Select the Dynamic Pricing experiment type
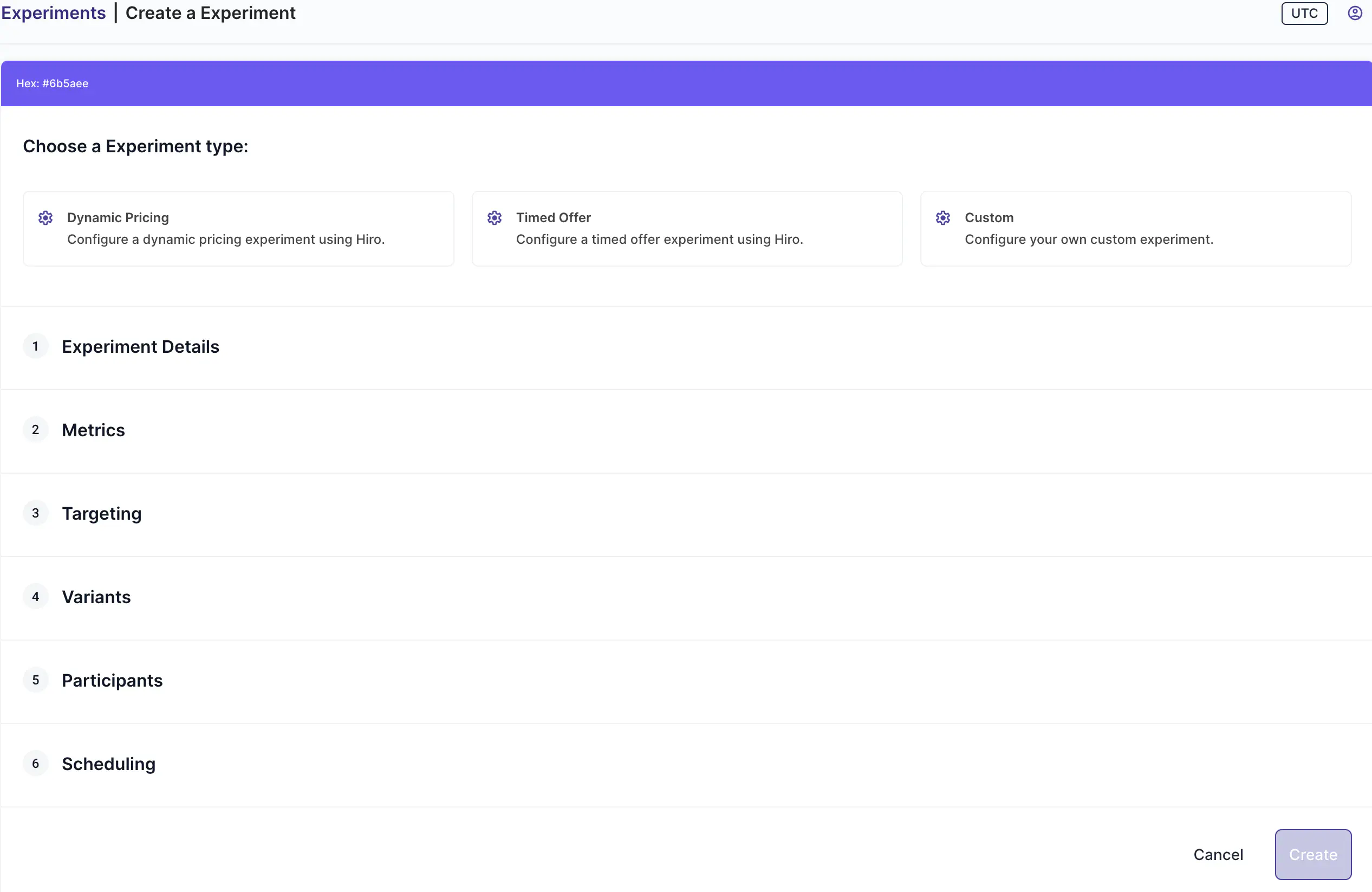 238,228
